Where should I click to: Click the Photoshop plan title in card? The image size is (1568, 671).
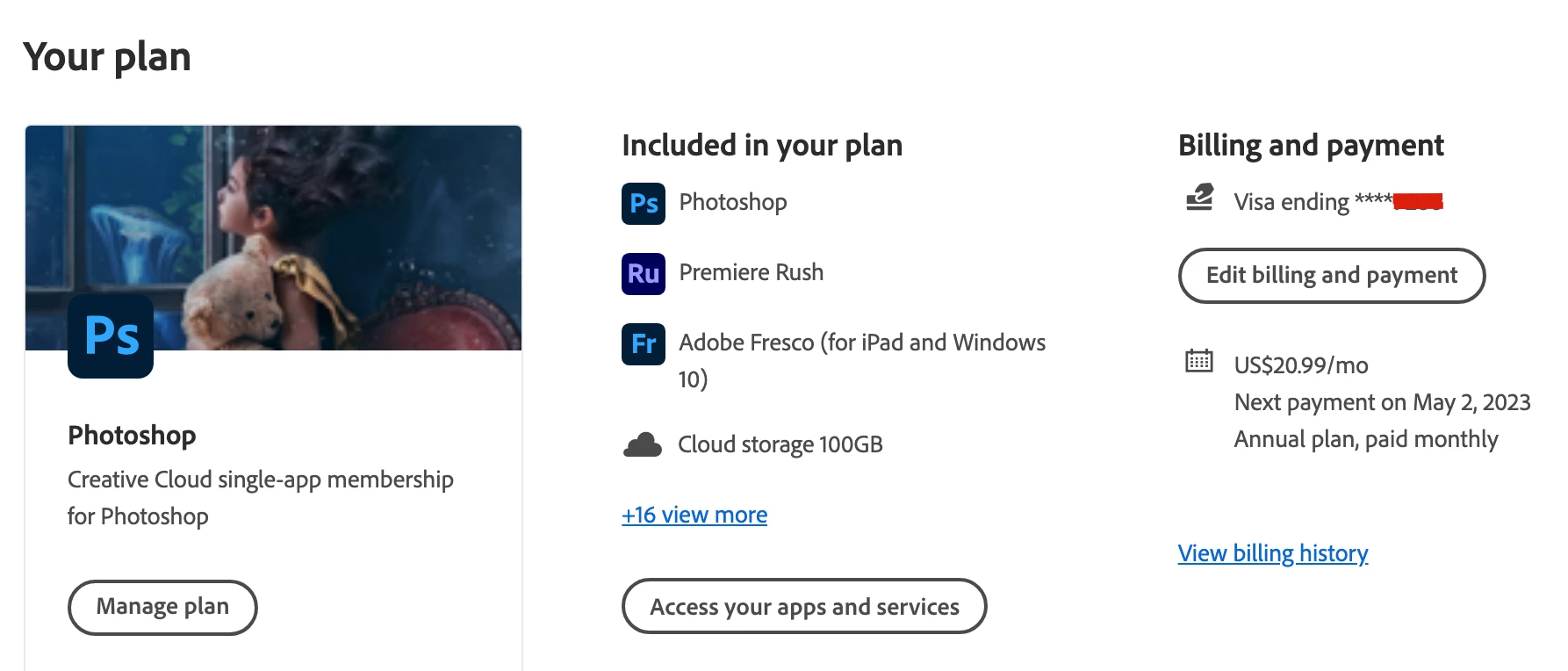coord(132,435)
